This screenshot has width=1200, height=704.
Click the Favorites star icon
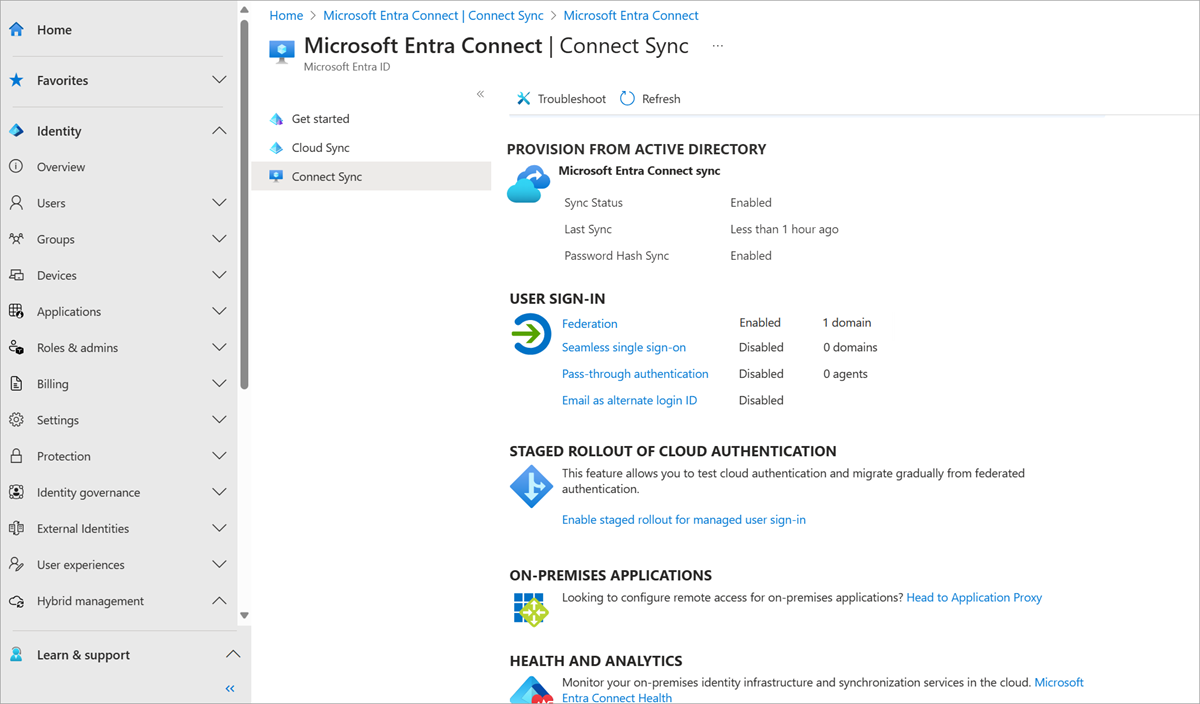coord(16,80)
